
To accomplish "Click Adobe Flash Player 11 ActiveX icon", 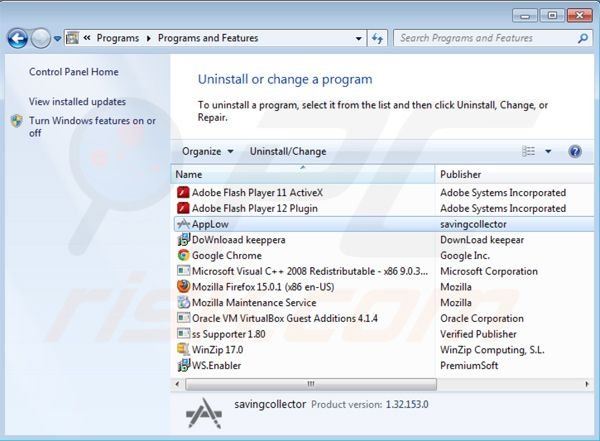I will click(183, 192).
